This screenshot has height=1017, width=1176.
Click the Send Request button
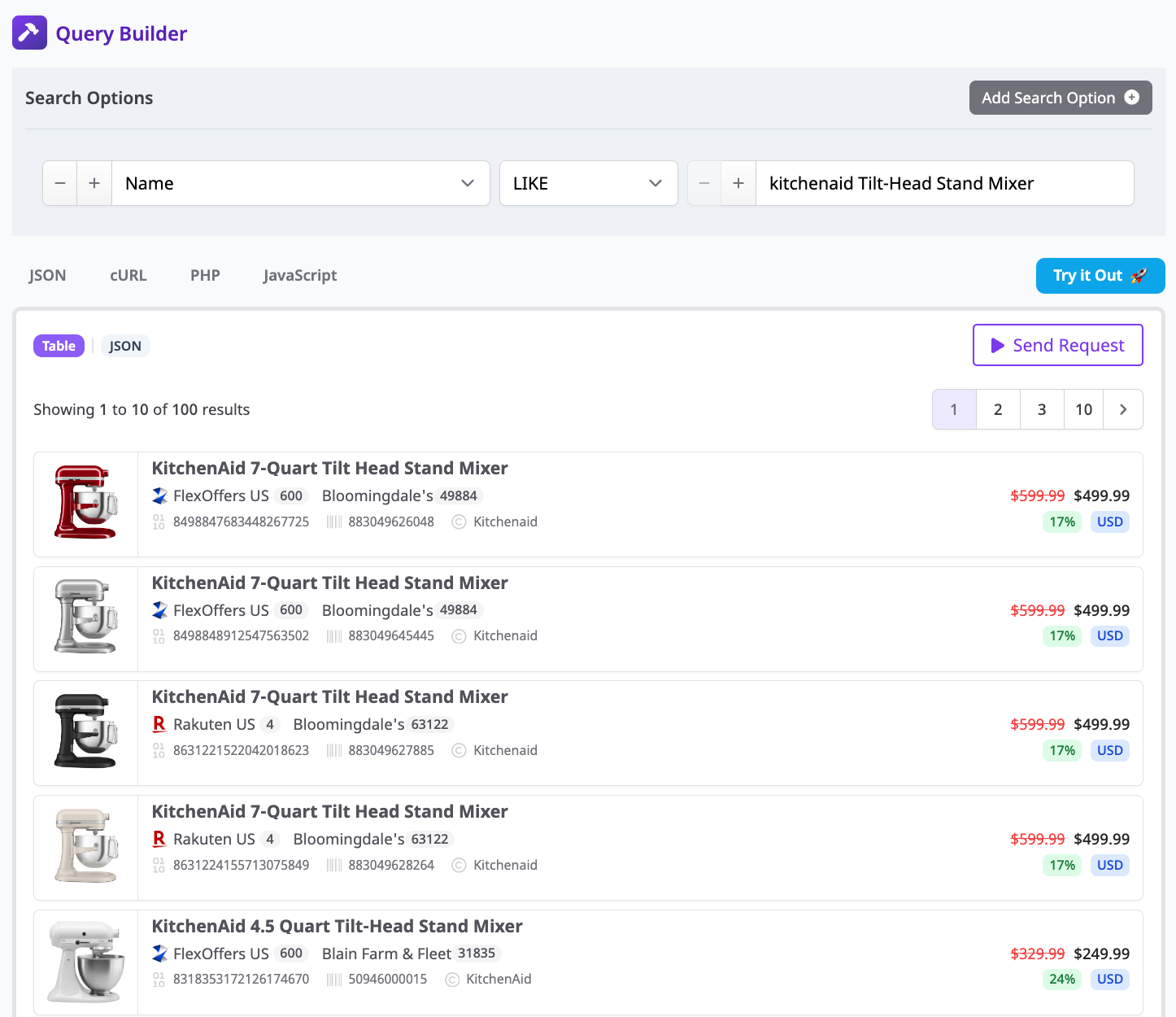(x=1058, y=345)
